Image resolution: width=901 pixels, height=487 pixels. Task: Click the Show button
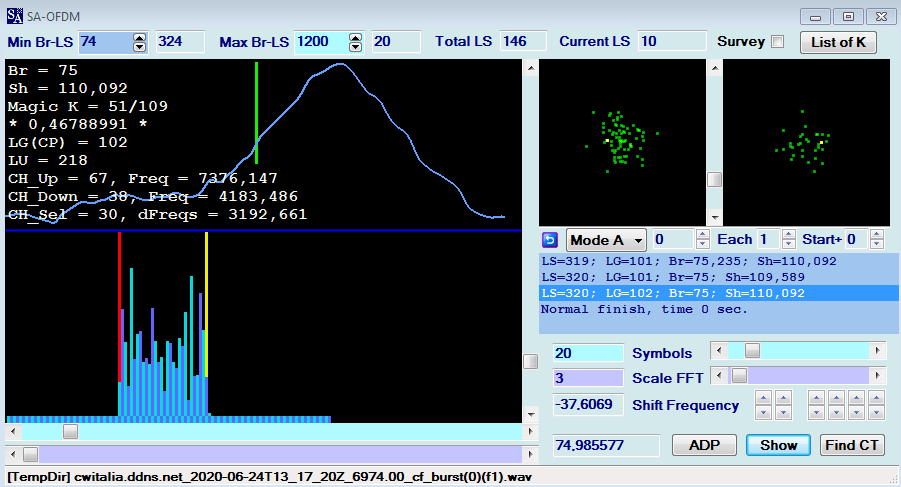coord(779,445)
